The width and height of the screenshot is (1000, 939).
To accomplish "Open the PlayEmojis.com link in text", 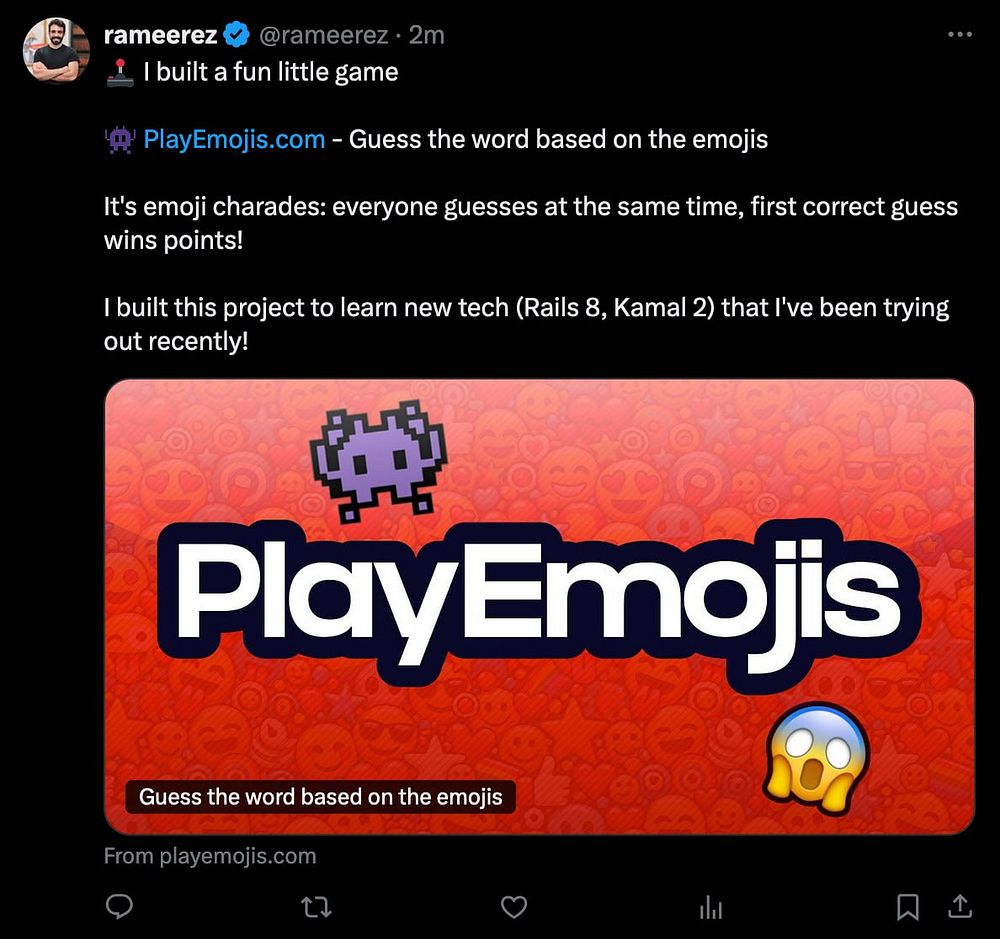I will (x=234, y=139).
